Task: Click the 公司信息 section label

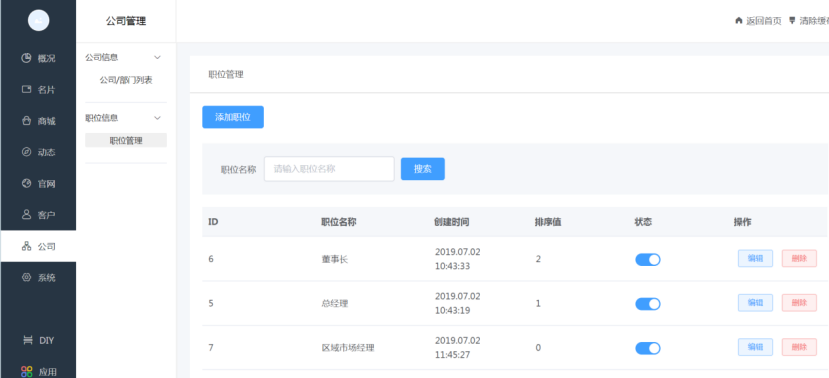Action: tap(102, 57)
